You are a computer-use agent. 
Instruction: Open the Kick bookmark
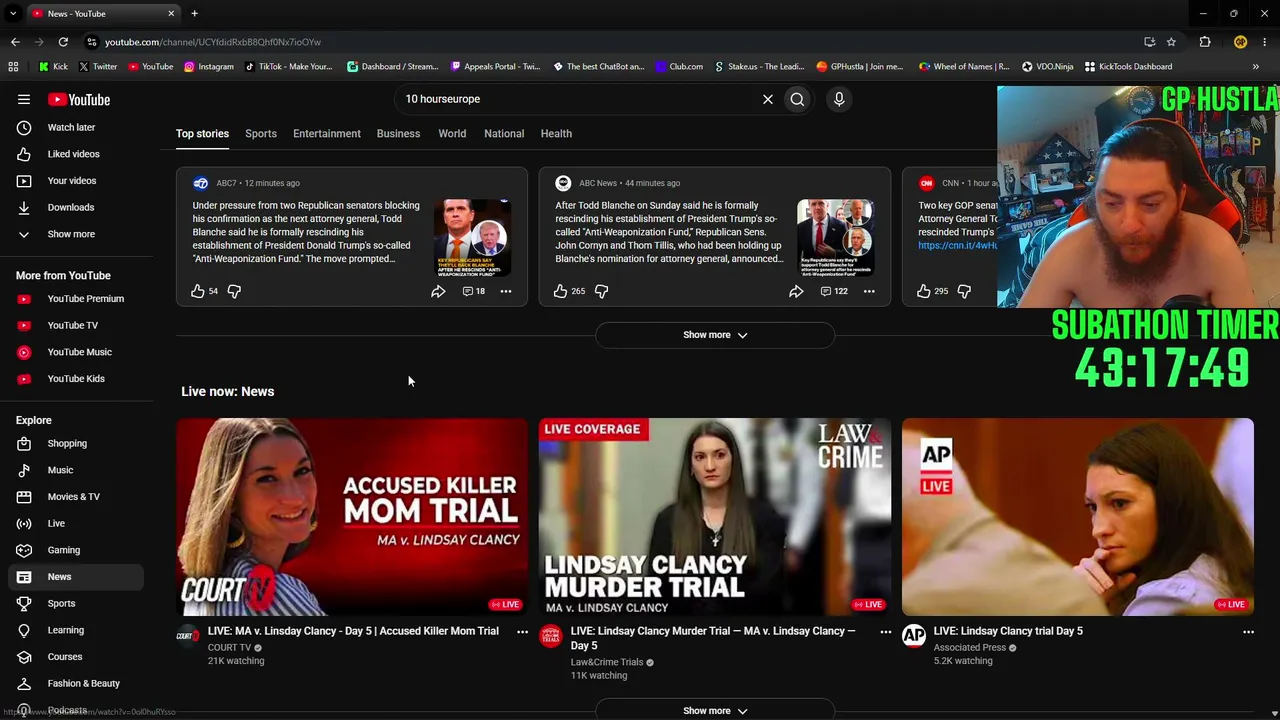pos(54,67)
